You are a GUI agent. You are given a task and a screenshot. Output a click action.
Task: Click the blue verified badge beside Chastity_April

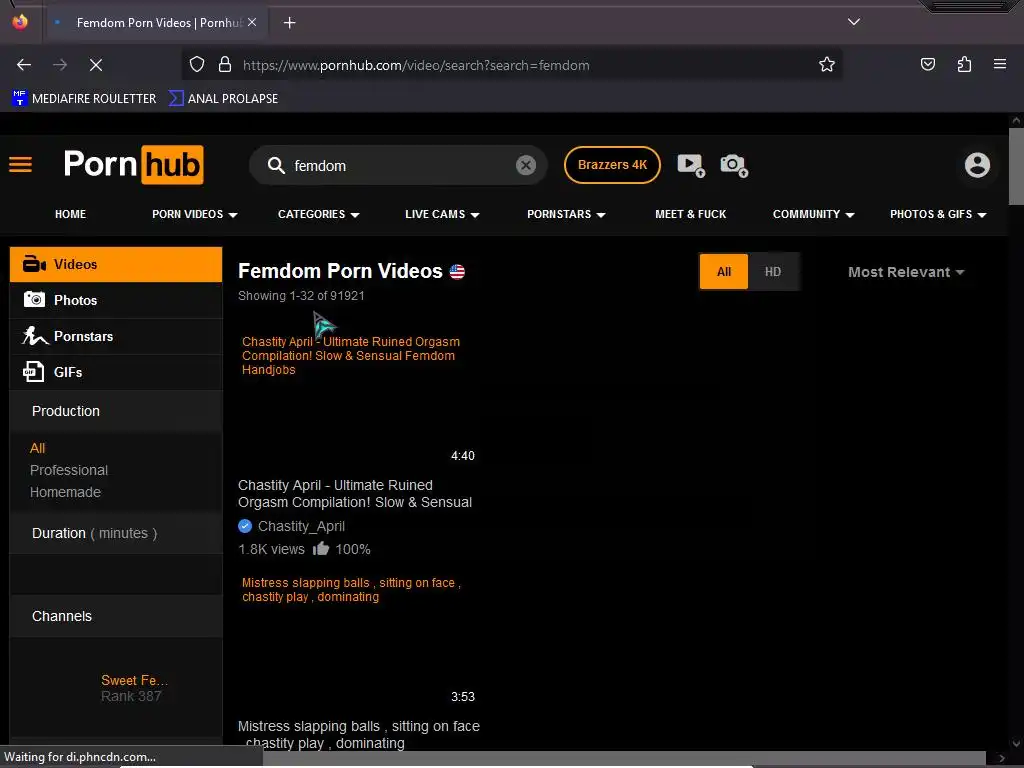click(x=245, y=526)
